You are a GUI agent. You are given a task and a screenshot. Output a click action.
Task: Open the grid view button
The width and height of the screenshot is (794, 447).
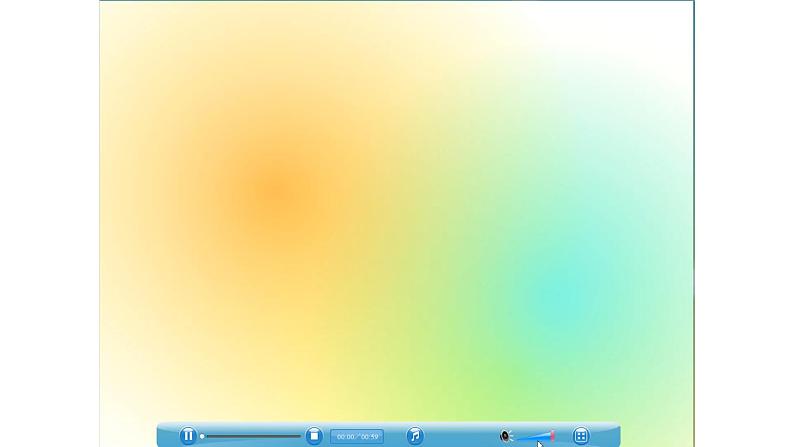click(x=581, y=436)
